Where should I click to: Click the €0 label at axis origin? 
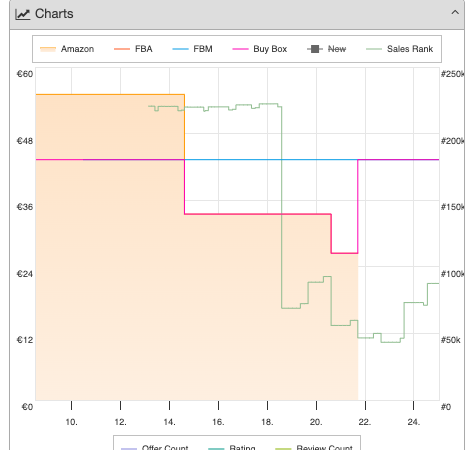click(x=27, y=407)
